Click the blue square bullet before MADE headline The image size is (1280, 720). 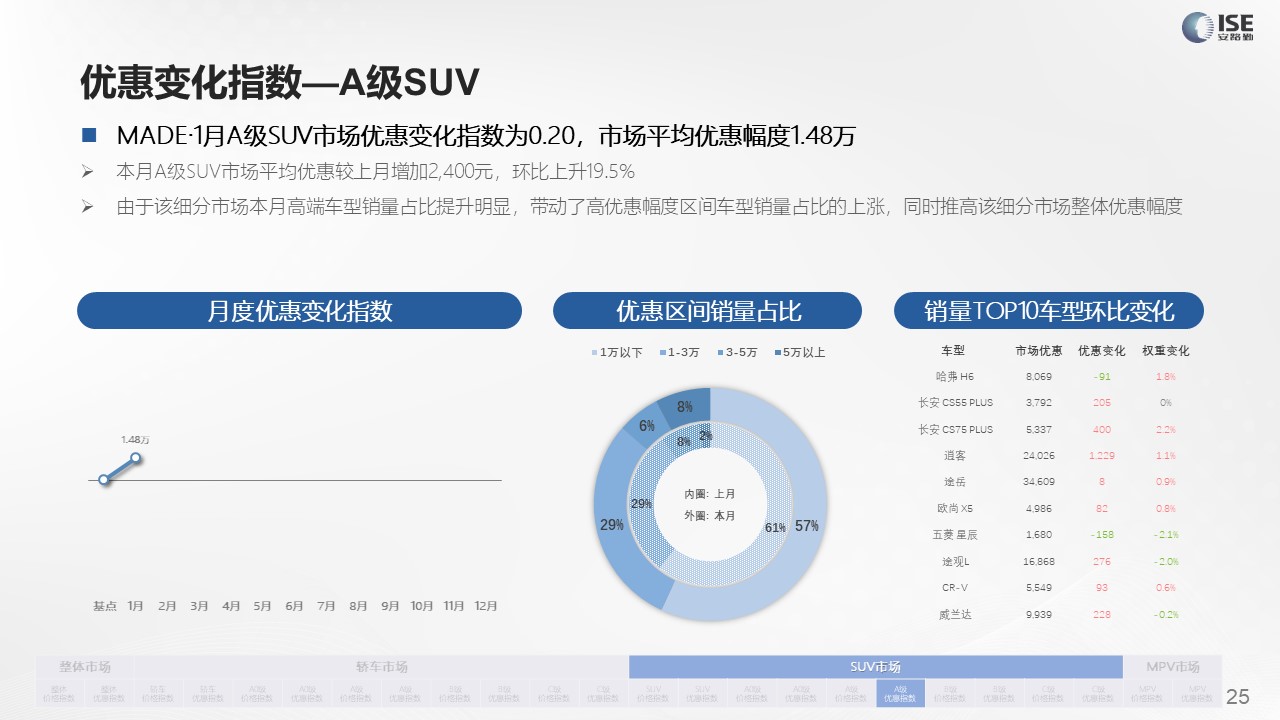point(89,135)
